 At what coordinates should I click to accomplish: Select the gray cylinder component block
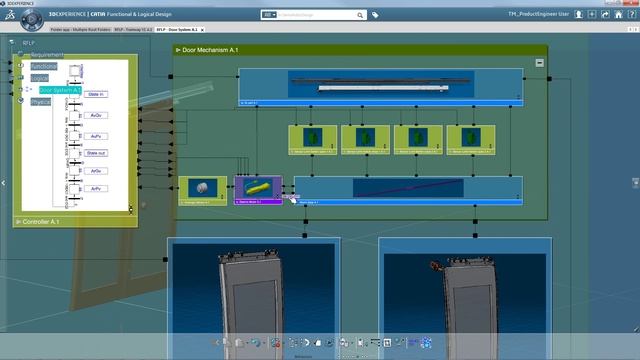point(202,191)
